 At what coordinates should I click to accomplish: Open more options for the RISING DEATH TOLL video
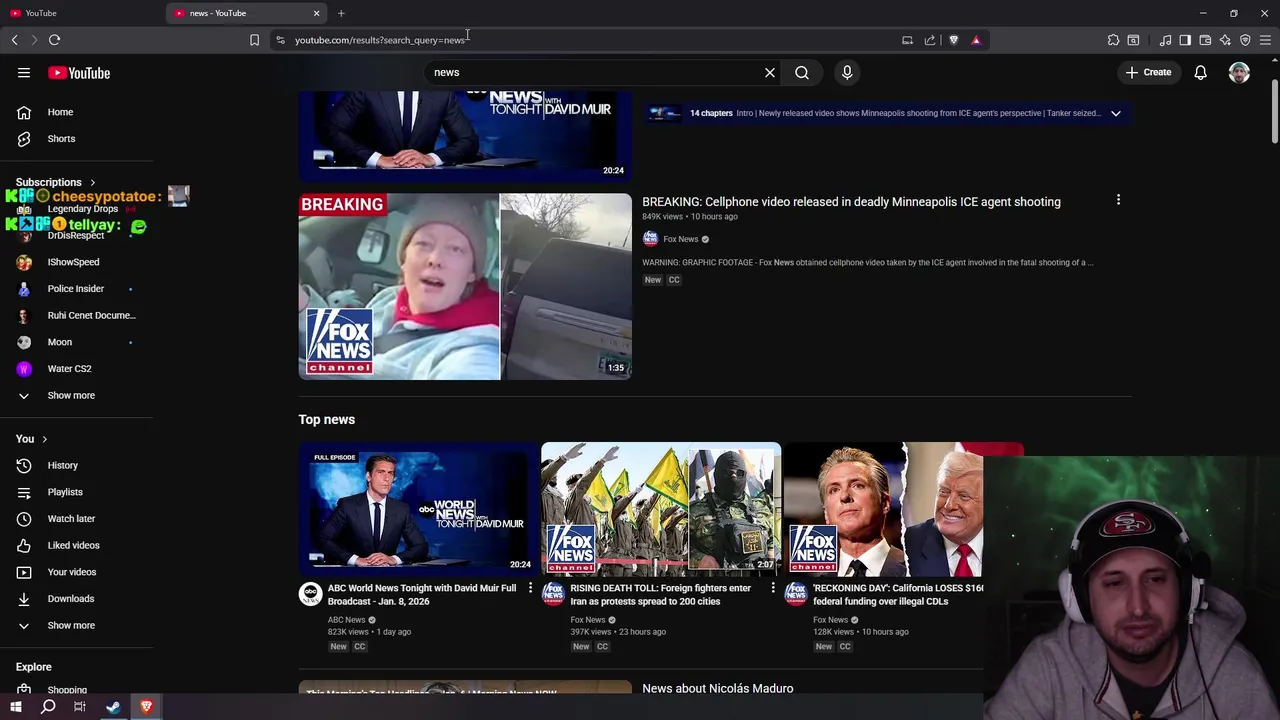(x=772, y=588)
